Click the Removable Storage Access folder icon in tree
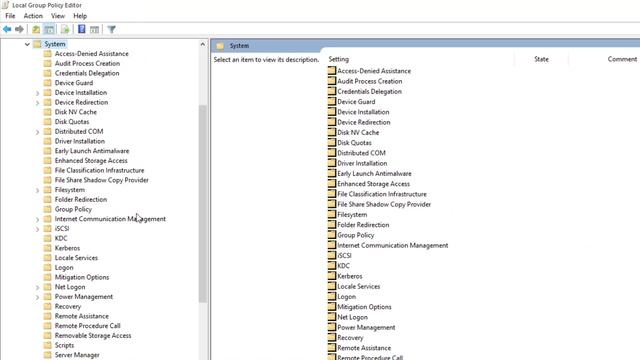 pos(48,336)
